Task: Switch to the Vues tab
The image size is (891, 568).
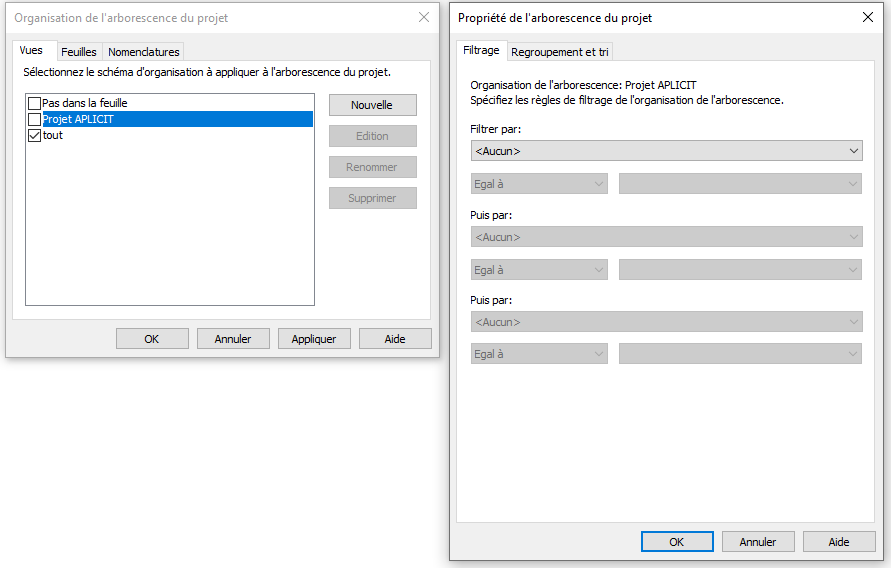Action: [31, 51]
